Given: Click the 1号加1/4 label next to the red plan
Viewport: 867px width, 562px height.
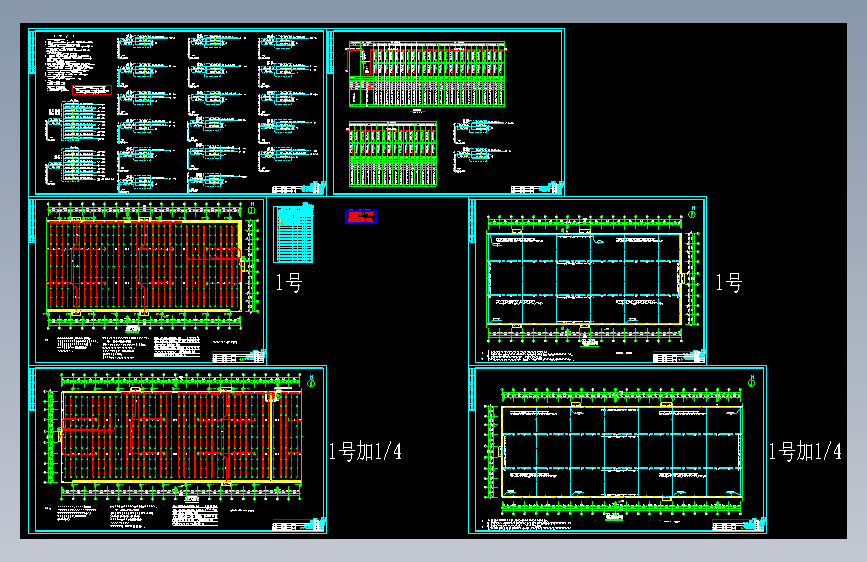Looking at the screenshot, I should tap(365, 451).
